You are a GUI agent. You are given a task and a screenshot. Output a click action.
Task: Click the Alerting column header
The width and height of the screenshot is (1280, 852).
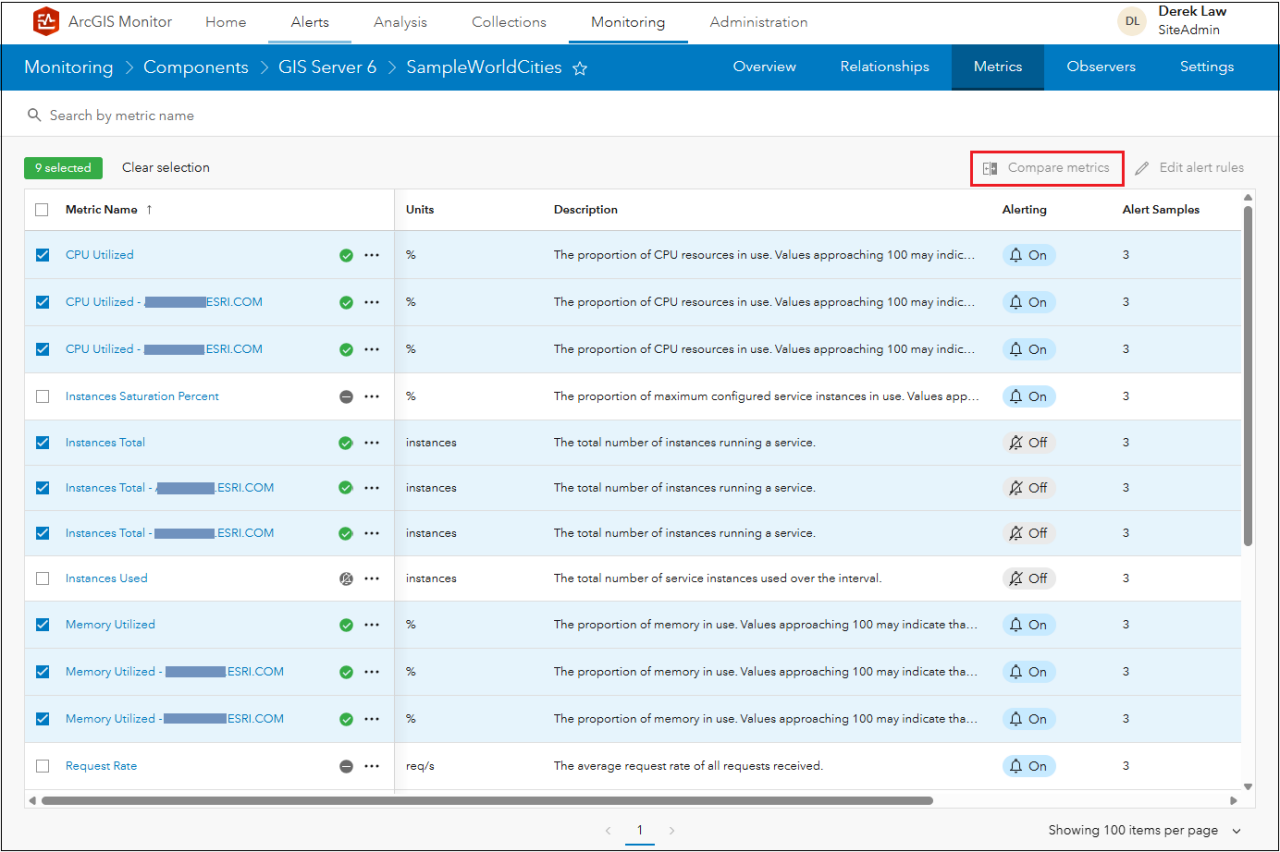1024,210
